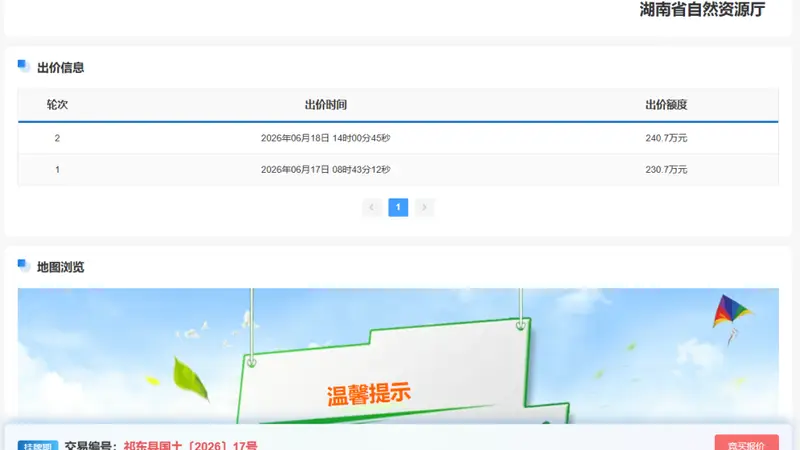Image resolution: width=800 pixels, height=450 pixels.
Task: Click the 地图浏览 section heading
Action: click(60, 267)
